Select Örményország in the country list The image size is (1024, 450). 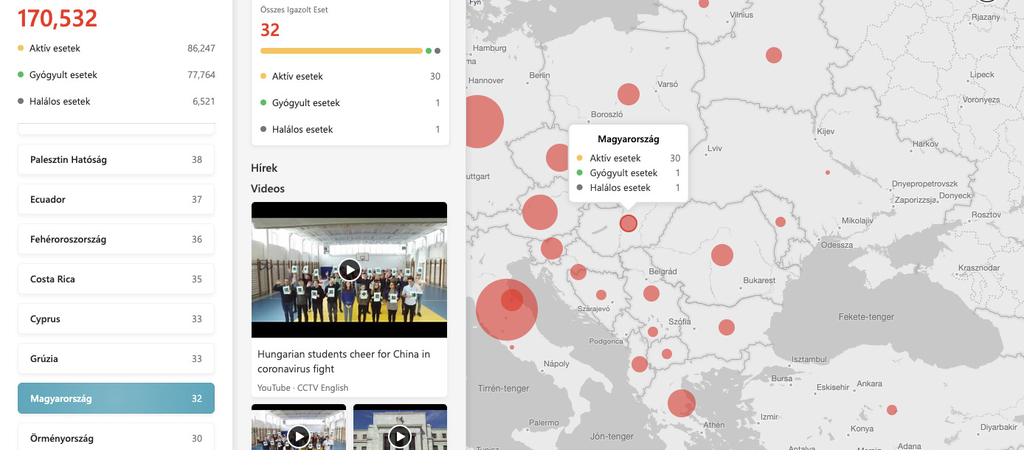coord(116,438)
